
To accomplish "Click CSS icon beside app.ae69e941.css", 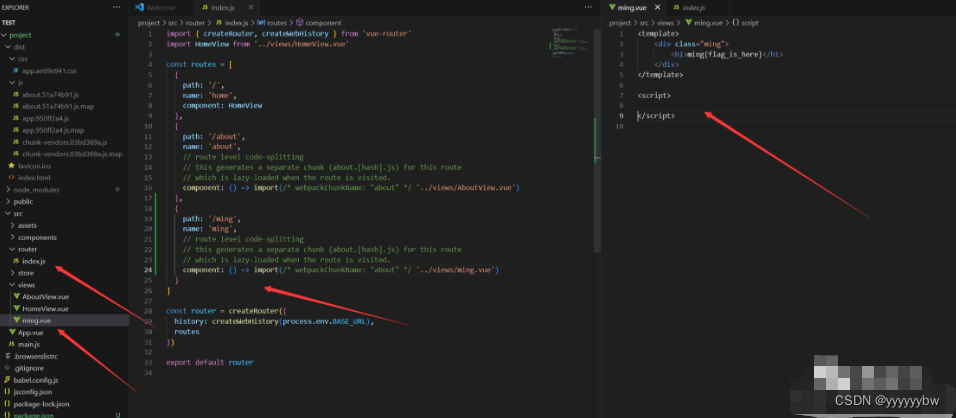I will 16,71.
